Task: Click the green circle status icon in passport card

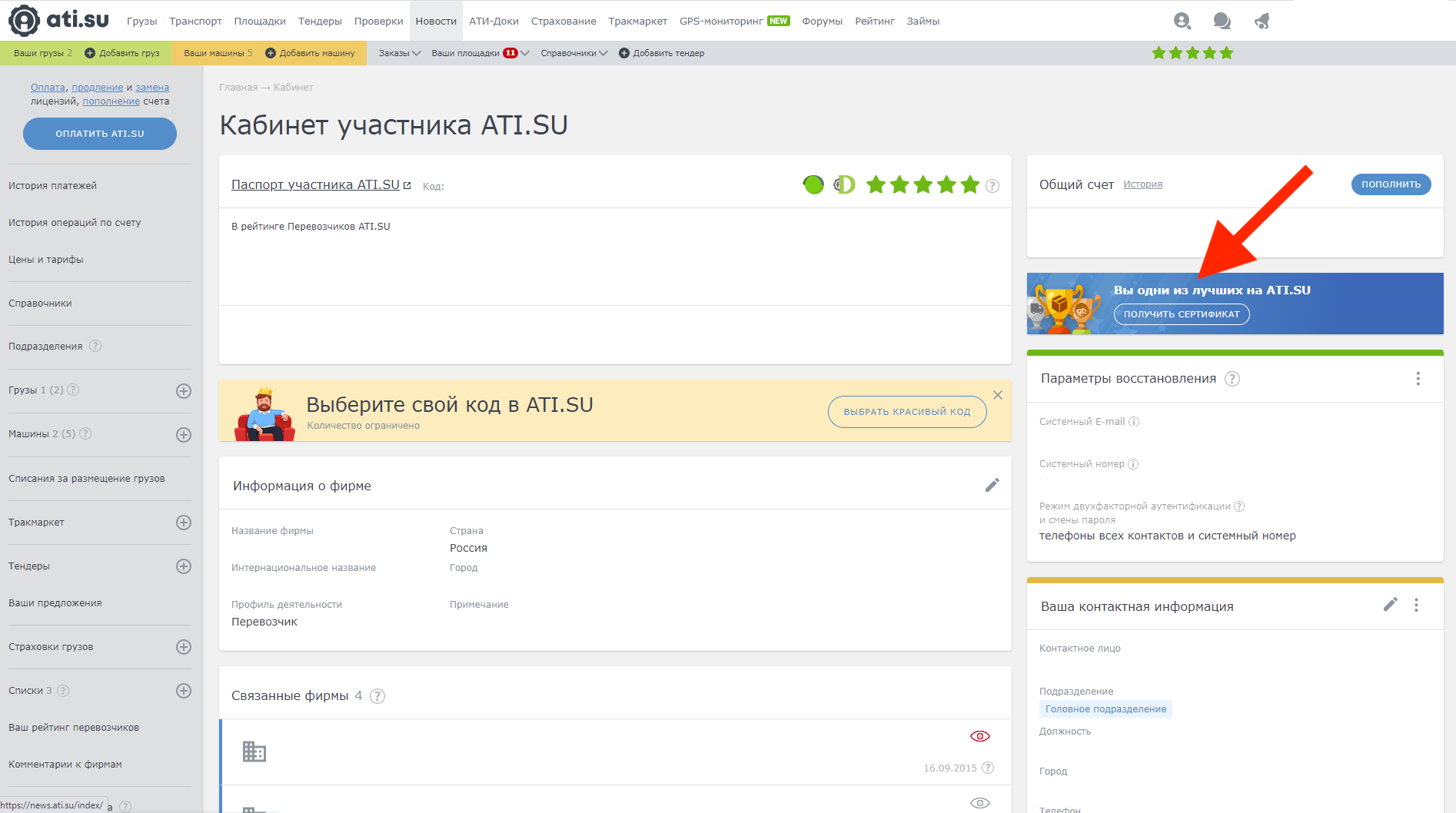Action: click(813, 184)
